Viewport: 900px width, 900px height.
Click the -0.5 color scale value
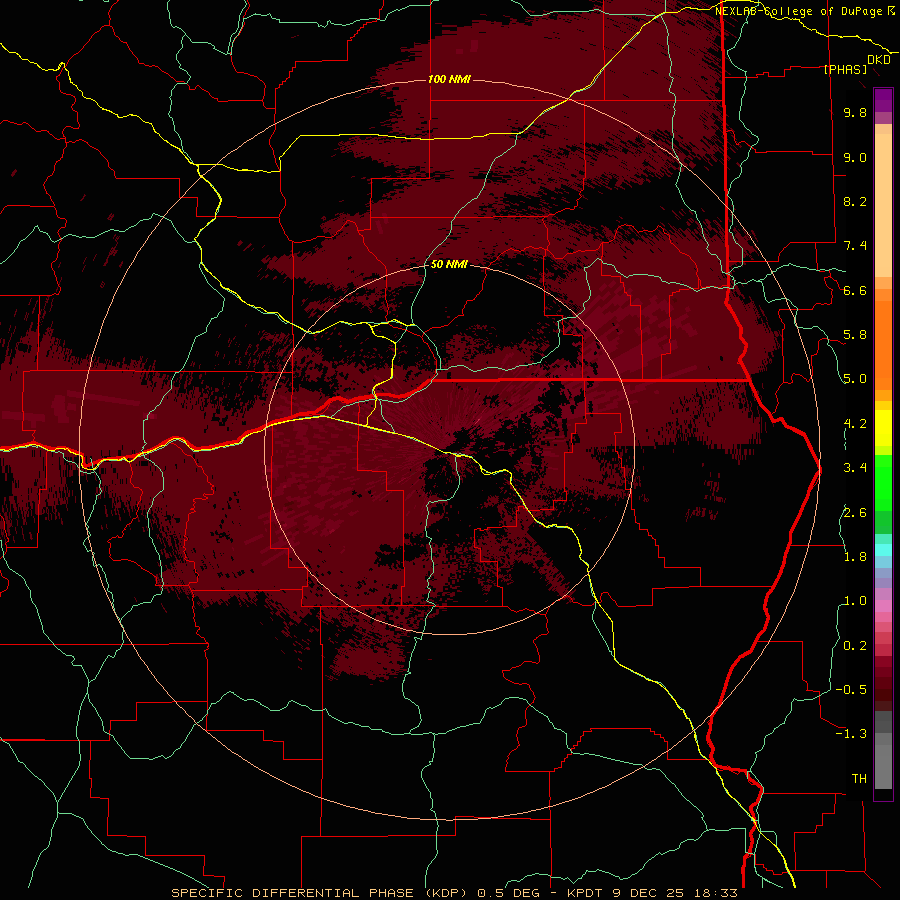(851, 690)
